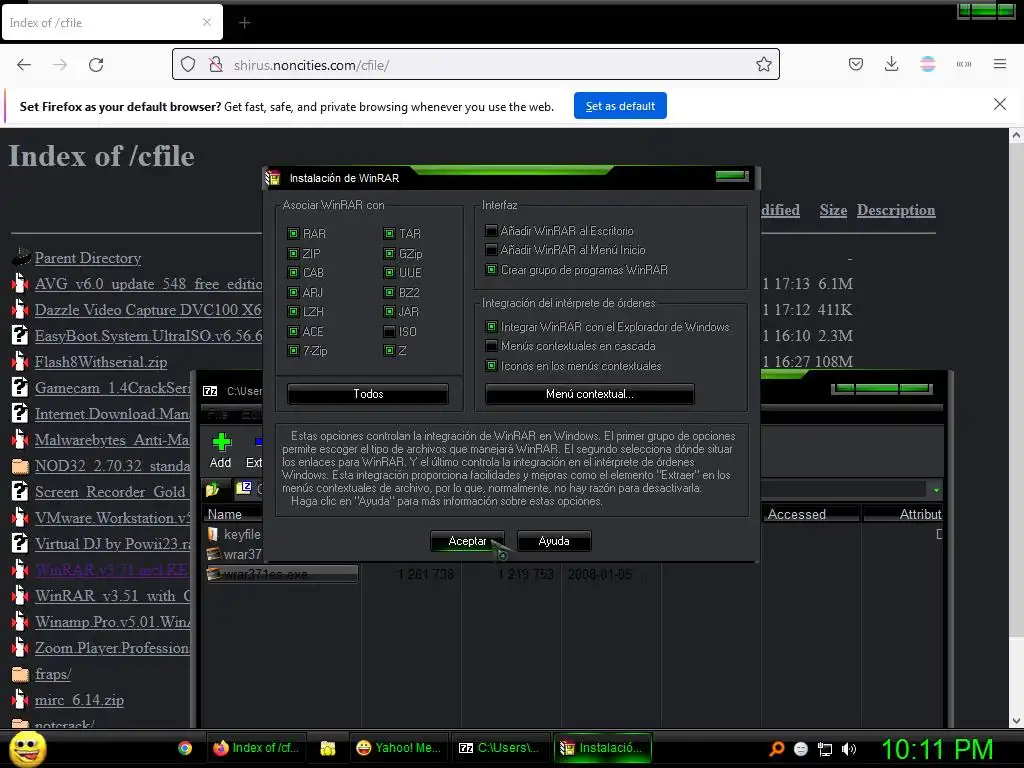Toggle Integrar WinRAR con el Explorador
The width and height of the screenshot is (1024, 768).
491,327
